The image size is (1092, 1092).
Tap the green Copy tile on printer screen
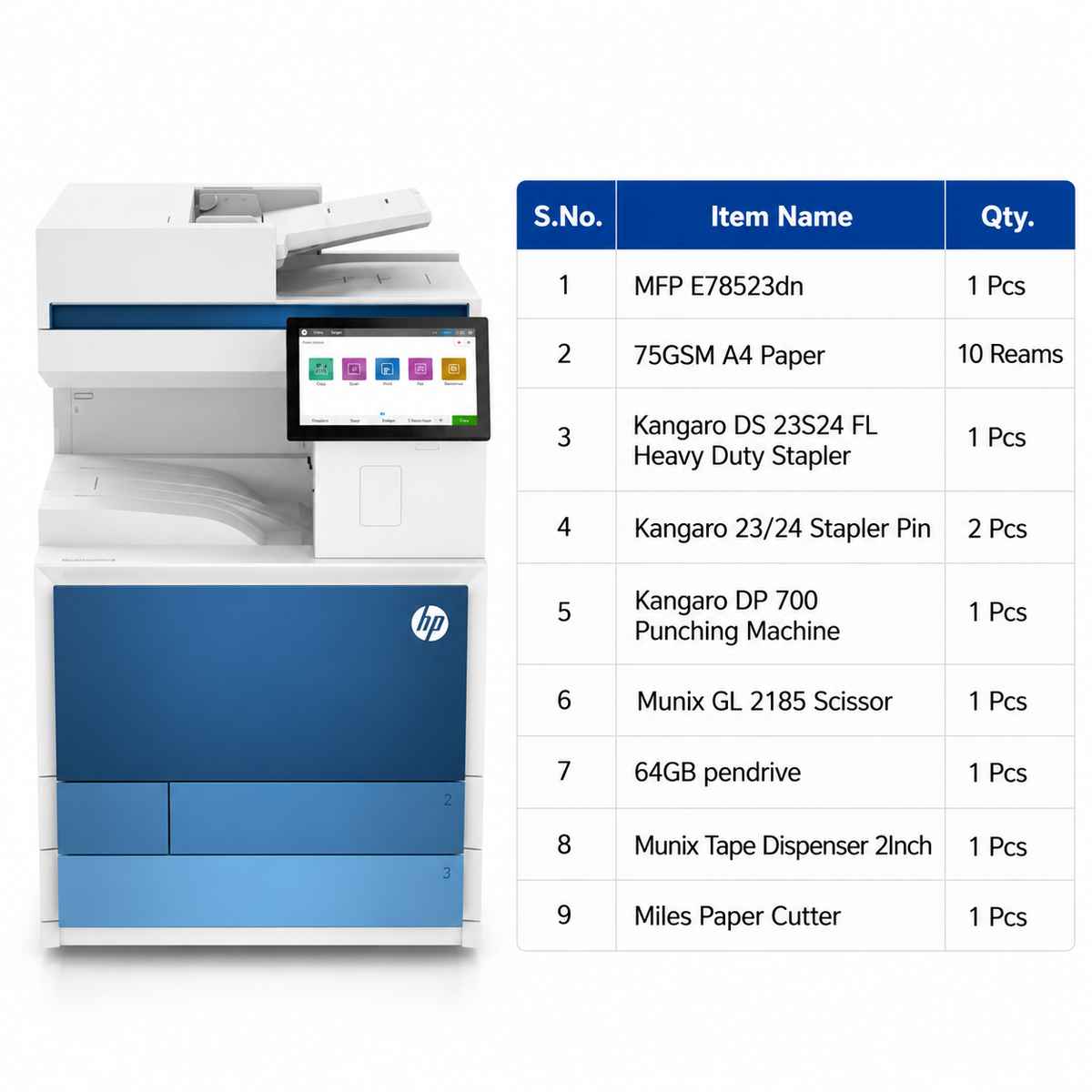[320, 369]
